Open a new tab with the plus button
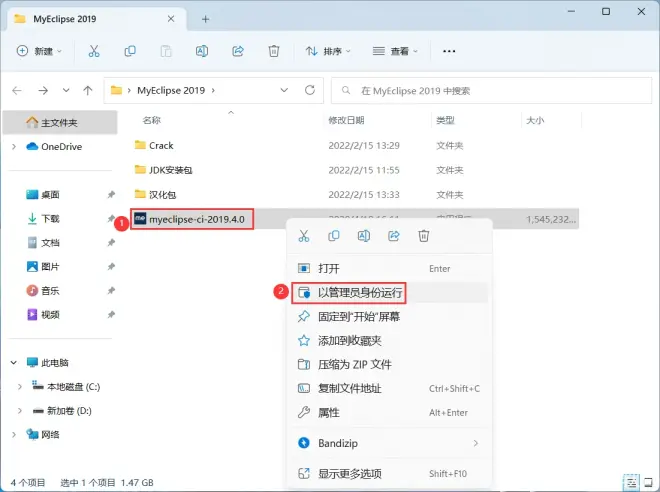Screen dimensions: 660x492 (205, 19)
